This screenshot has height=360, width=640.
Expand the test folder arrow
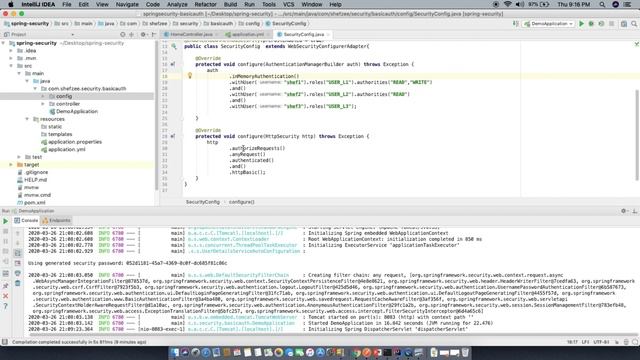(x=19, y=157)
